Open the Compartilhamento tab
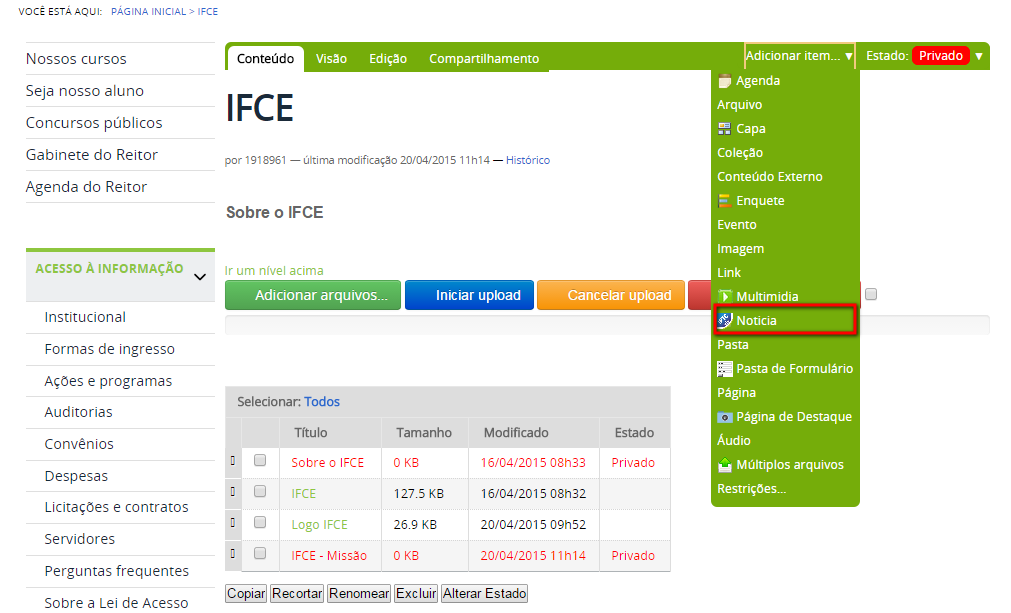The width and height of the screenshot is (1011, 613). tap(484, 59)
